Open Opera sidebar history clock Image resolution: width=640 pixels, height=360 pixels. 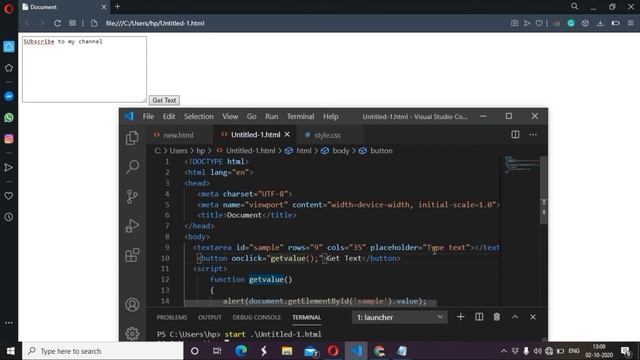(x=9, y=217)
